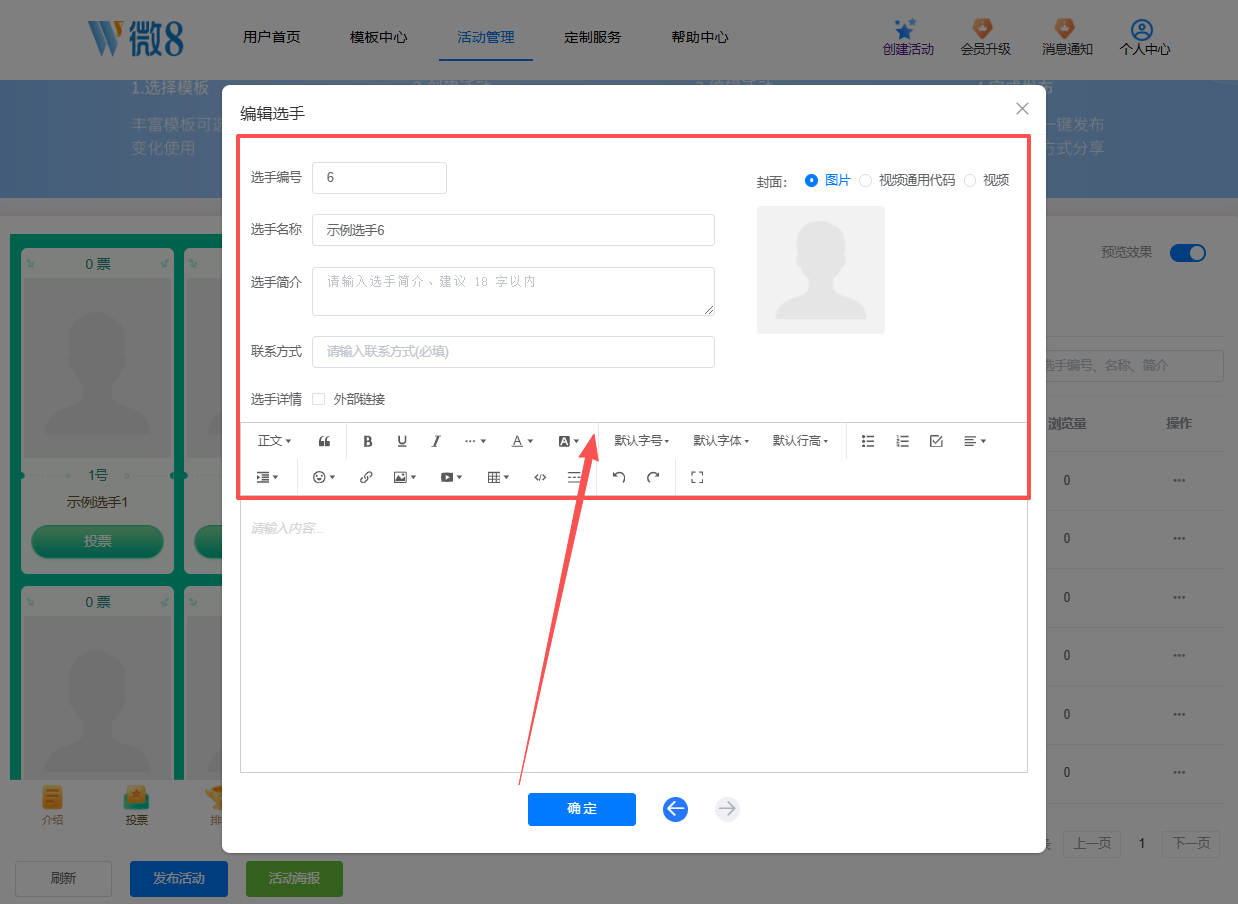The height and width of the screenshot is (904, 1238).
Task: Open the 帮助中心 menu item
Action: click(x=699, y=36)
